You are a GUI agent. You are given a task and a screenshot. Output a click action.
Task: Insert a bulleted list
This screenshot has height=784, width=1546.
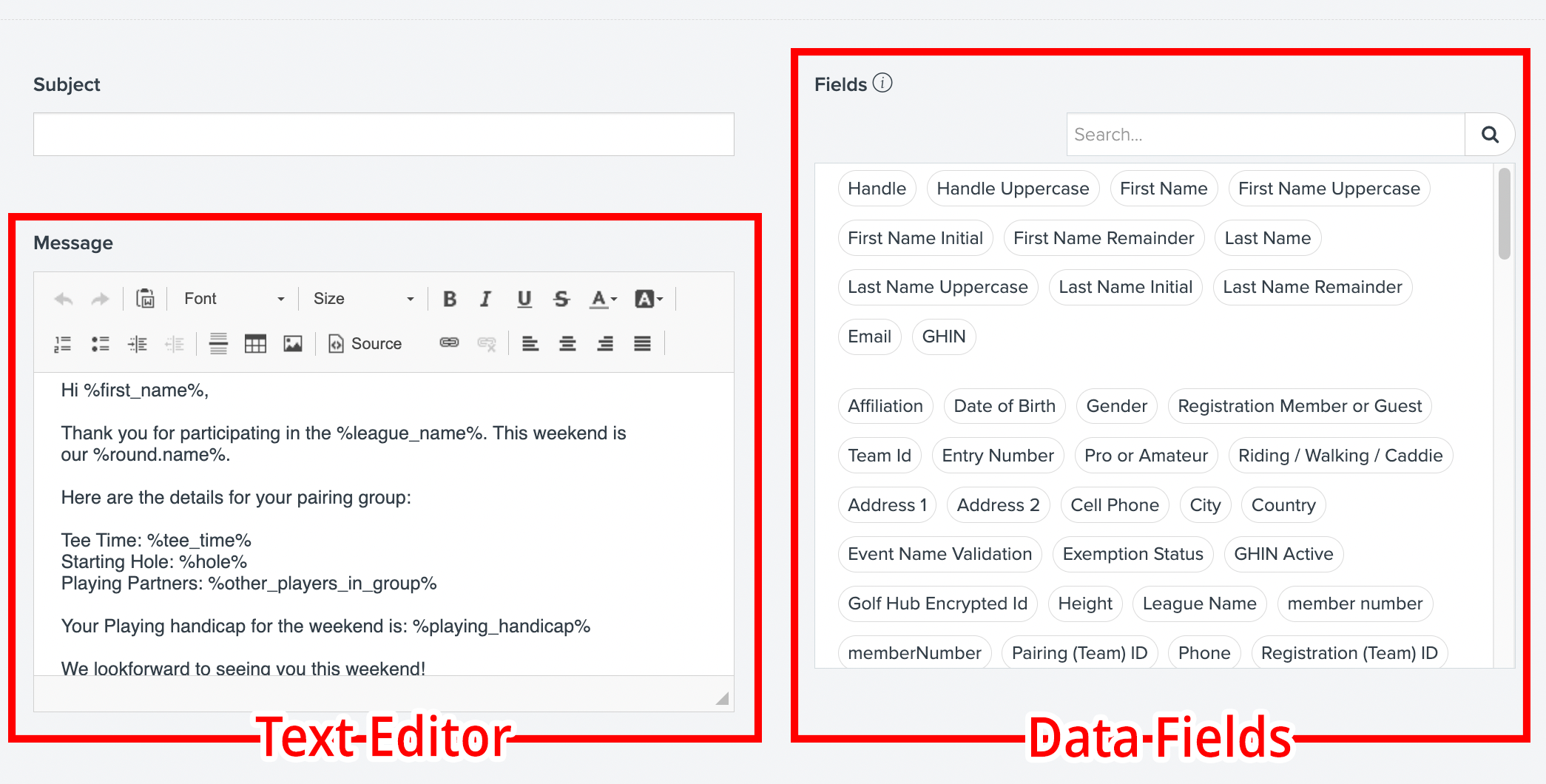pyautogui.click(x=100, y=344)
